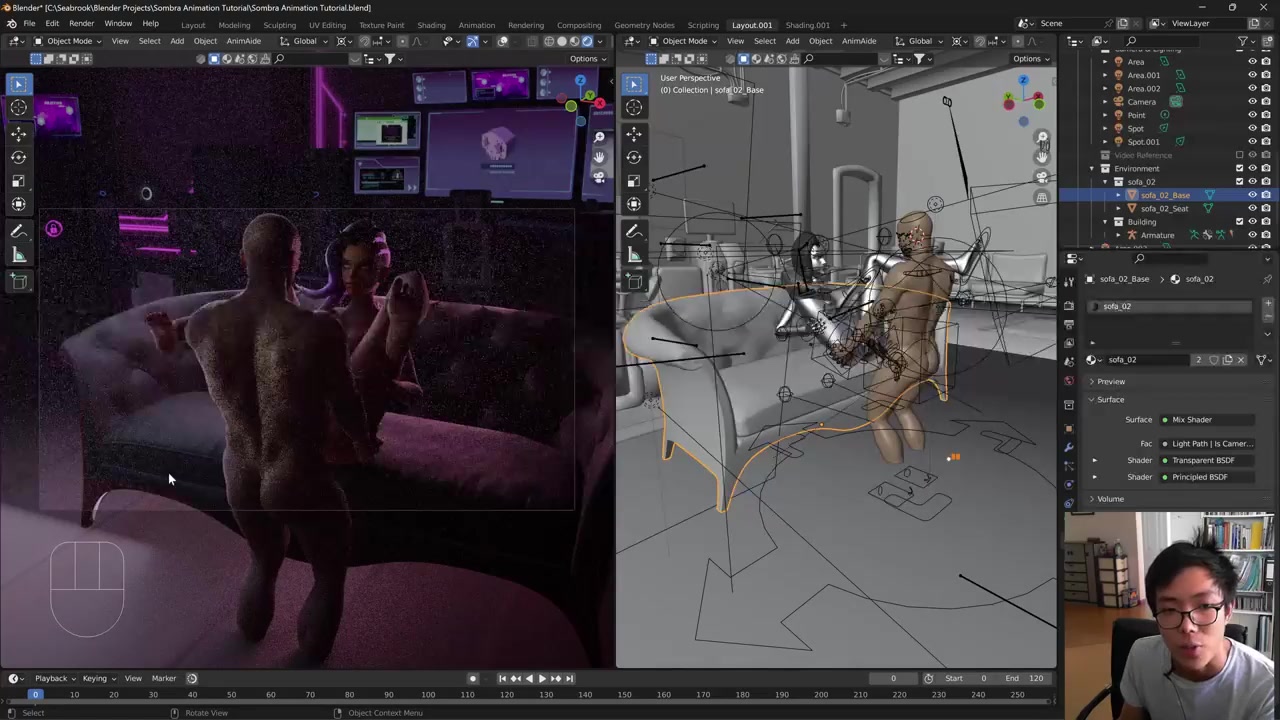The width and height of the screenshot is (1280, 720).
Task: Collapse the sofa_02 collection in outliner
Action: (1105, 182)
